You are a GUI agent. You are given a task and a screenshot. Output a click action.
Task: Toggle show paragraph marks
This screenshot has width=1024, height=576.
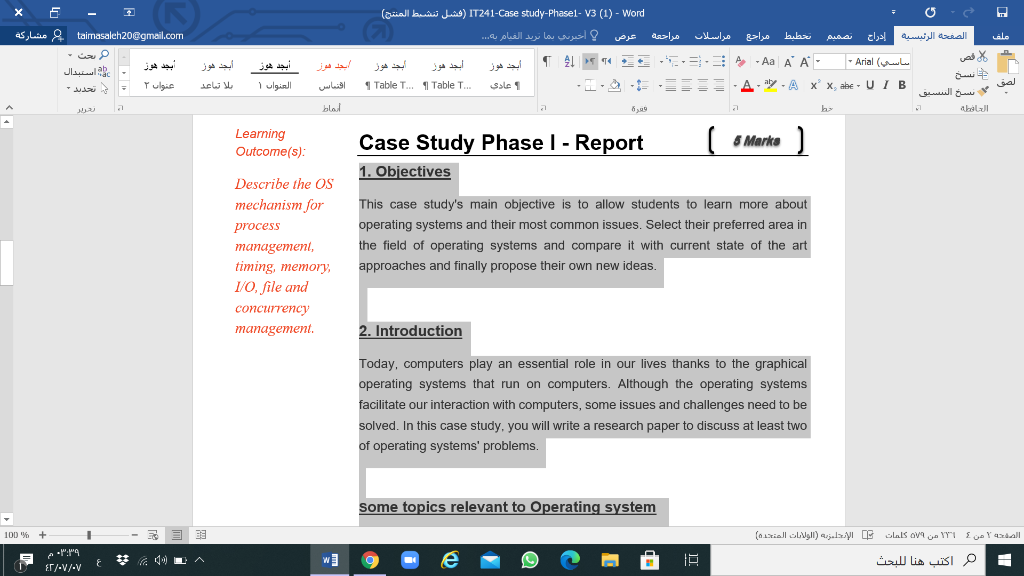[x=545, y=60]
